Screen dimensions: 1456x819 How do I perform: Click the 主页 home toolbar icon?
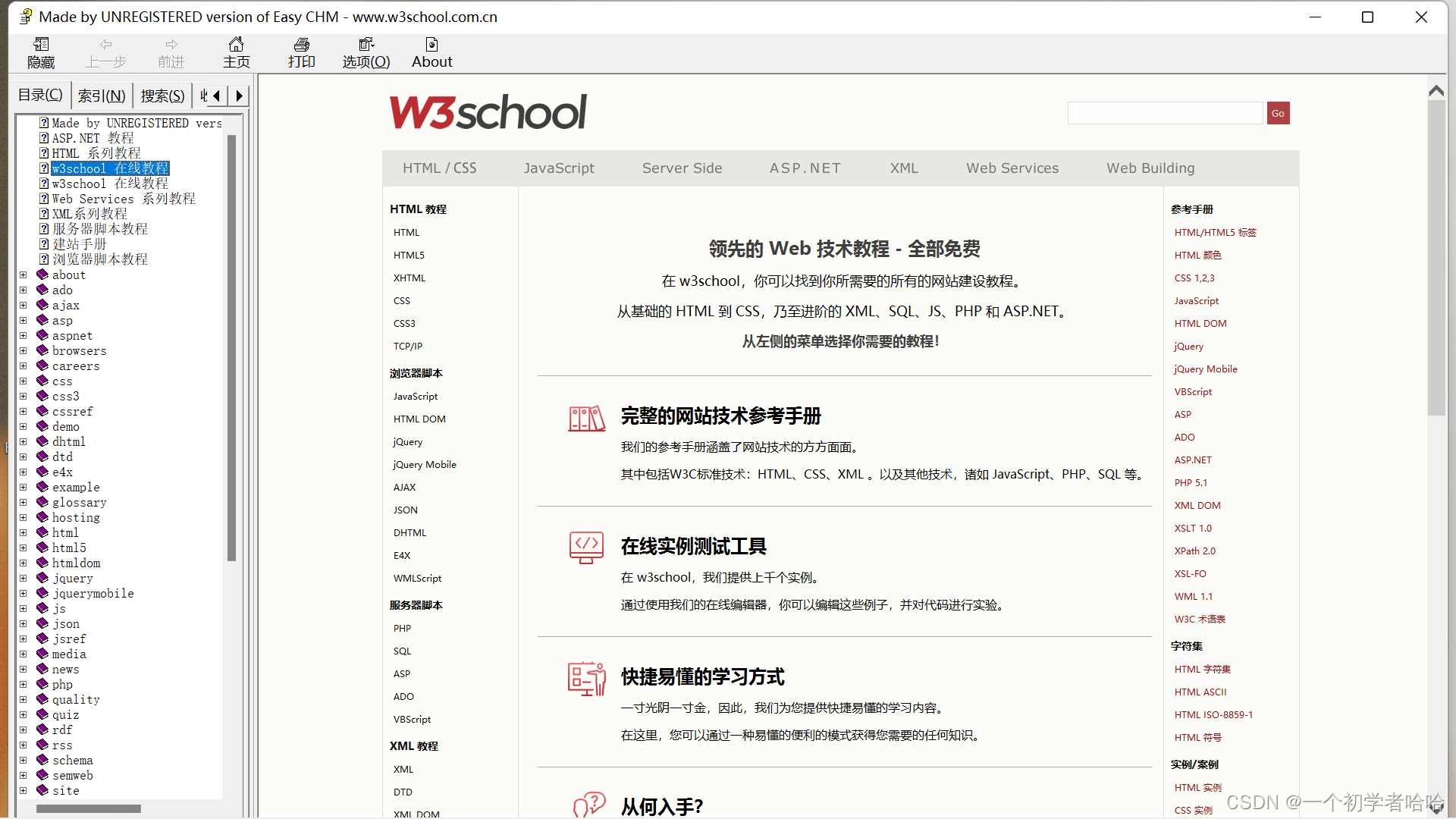tap(236, 53)
